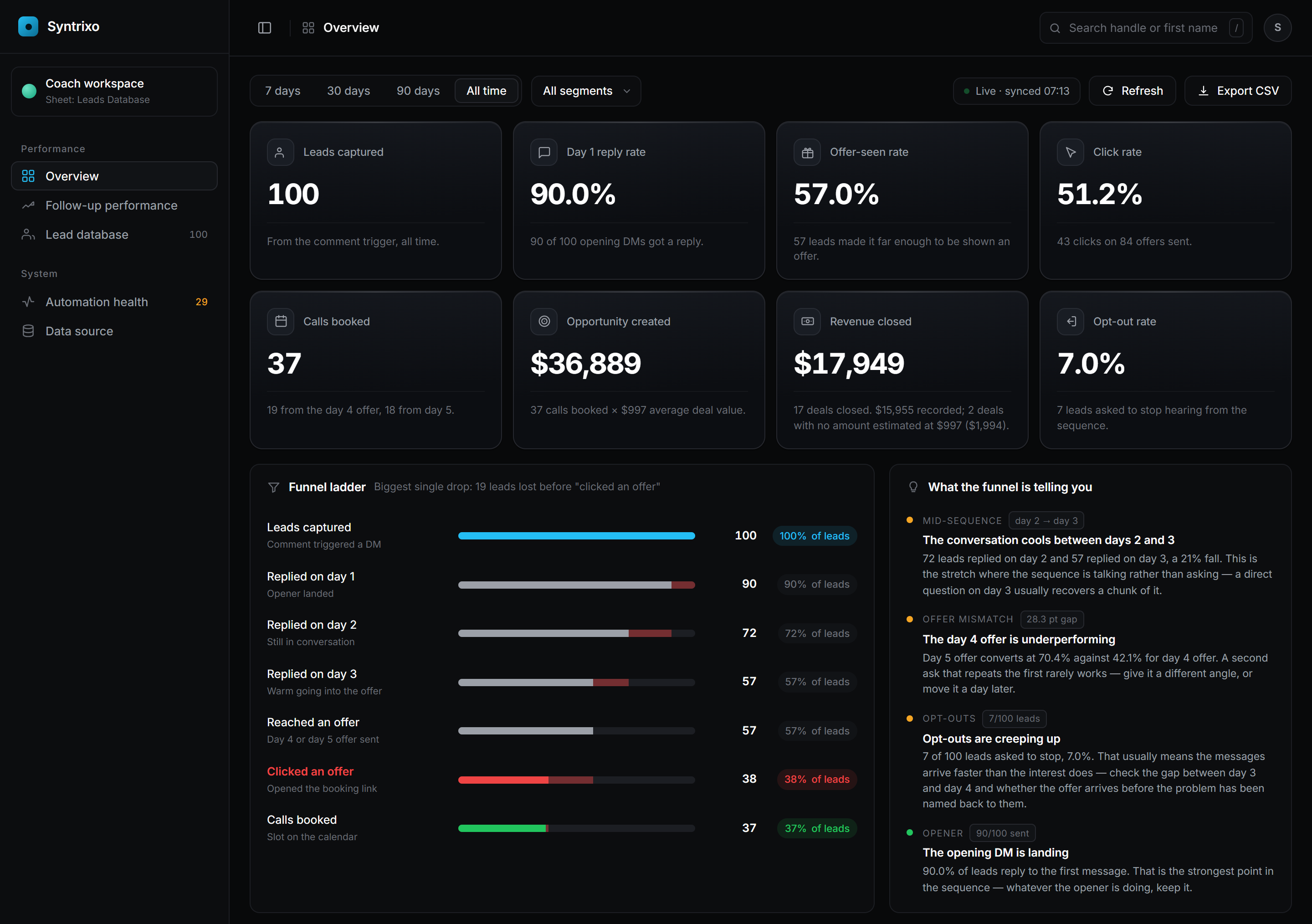Open the Coach workspace switcher
Screen dimensions: 1312x924
114,92
